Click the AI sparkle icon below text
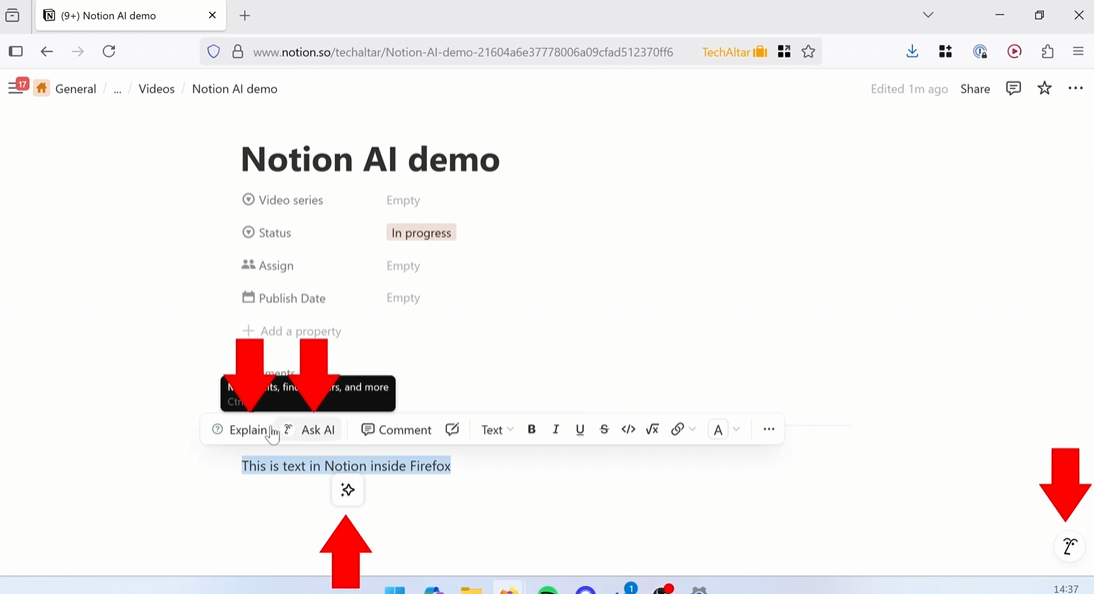This screenshot has width=1094, height=594. (x=348, y=490)
